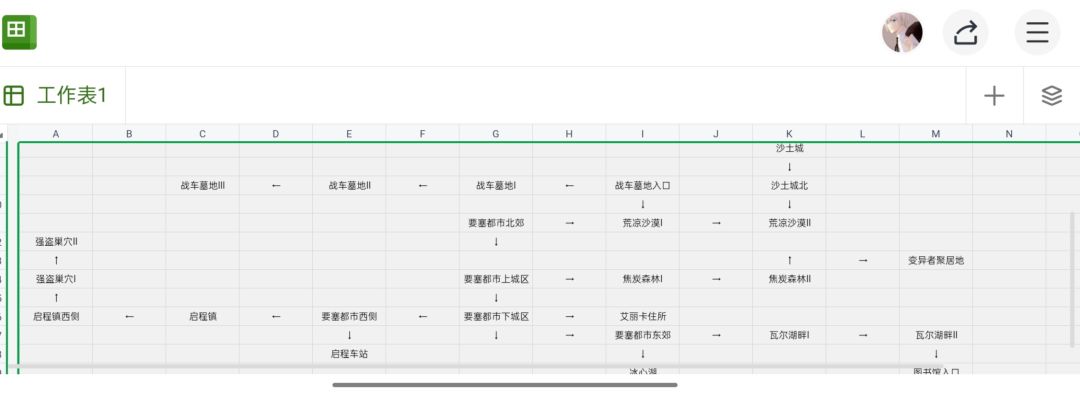
Task: Select the cell 瓦尔湖畔II
Action: click(936, 335)
